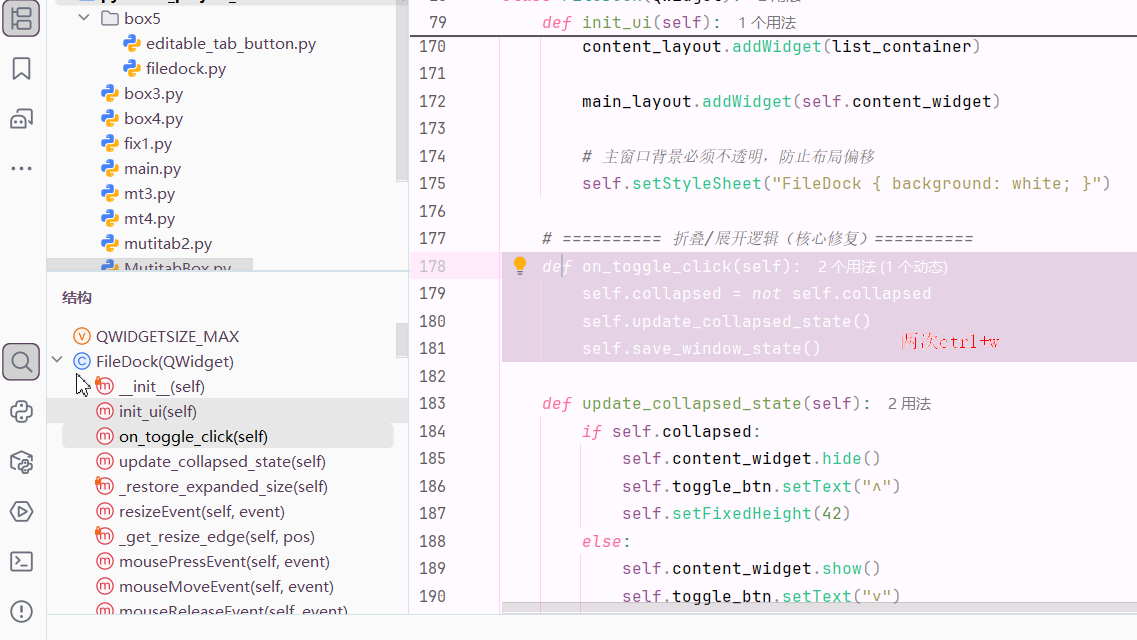This screenshot has width=1137, height=640.
Task: Select the box5 folder
Action: click(x=142, y=18)
